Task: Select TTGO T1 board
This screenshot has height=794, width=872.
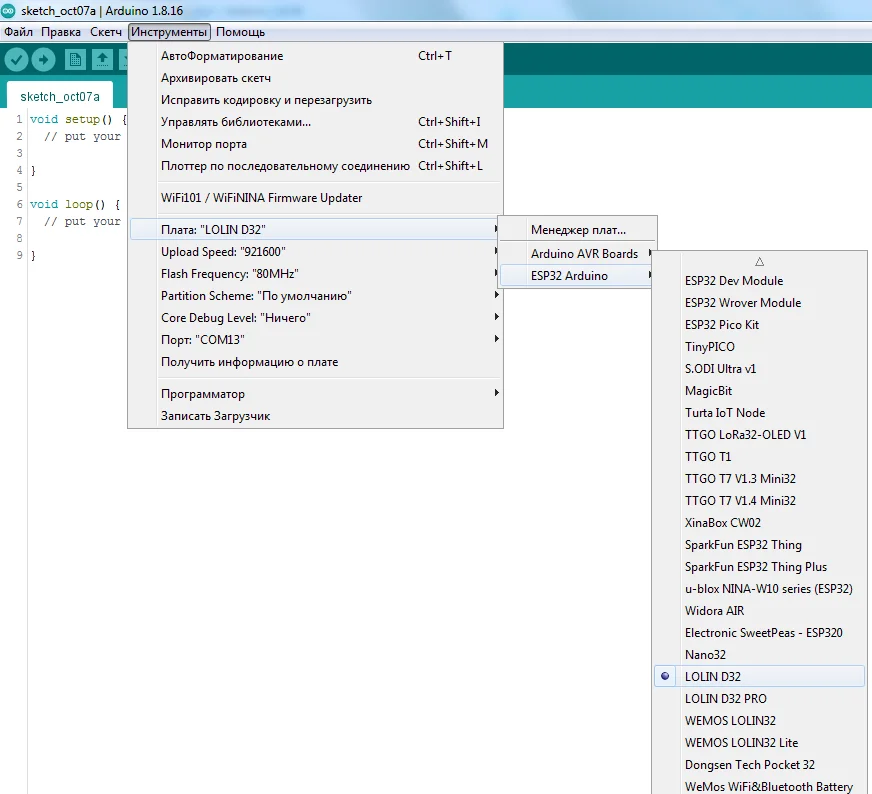Action: (760, 456)
